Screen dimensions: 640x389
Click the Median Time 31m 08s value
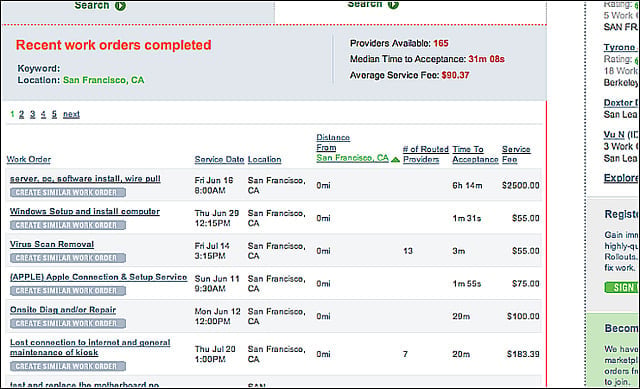(486, 59)
